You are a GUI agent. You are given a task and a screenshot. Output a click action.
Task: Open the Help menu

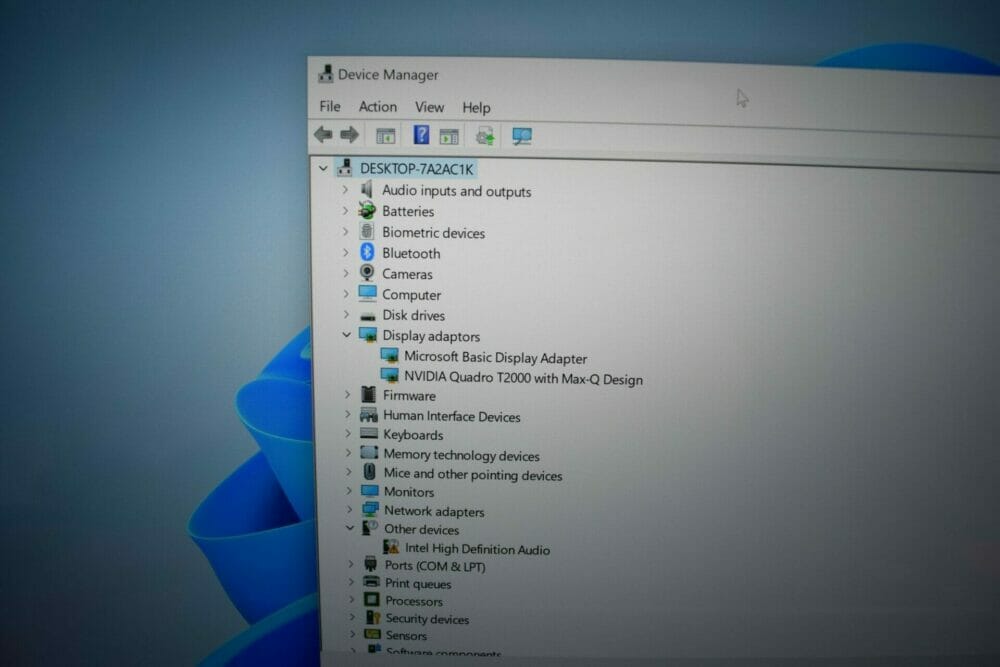coord(476,108)
